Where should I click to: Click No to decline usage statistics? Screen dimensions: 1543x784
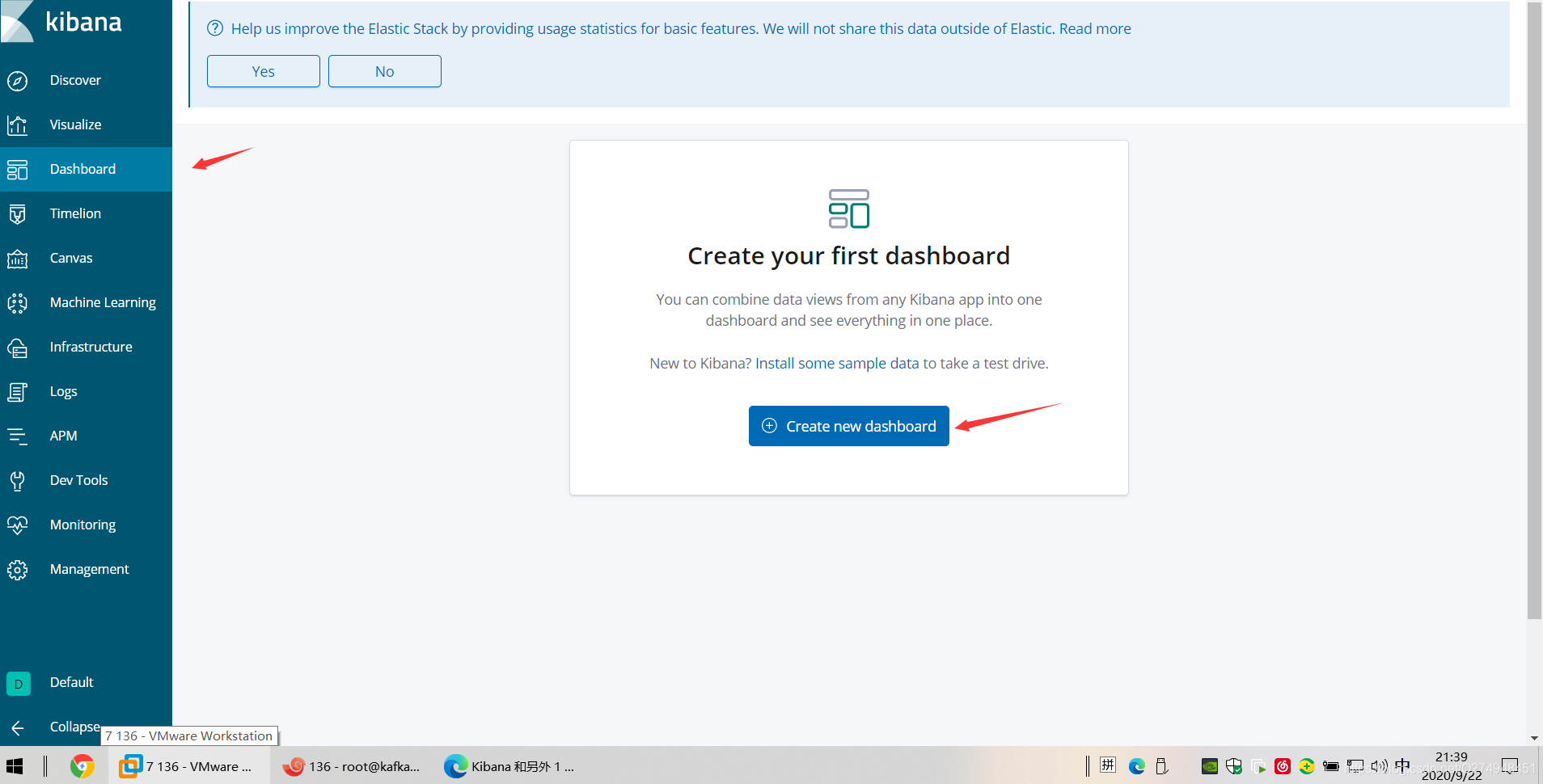point(385,71)
